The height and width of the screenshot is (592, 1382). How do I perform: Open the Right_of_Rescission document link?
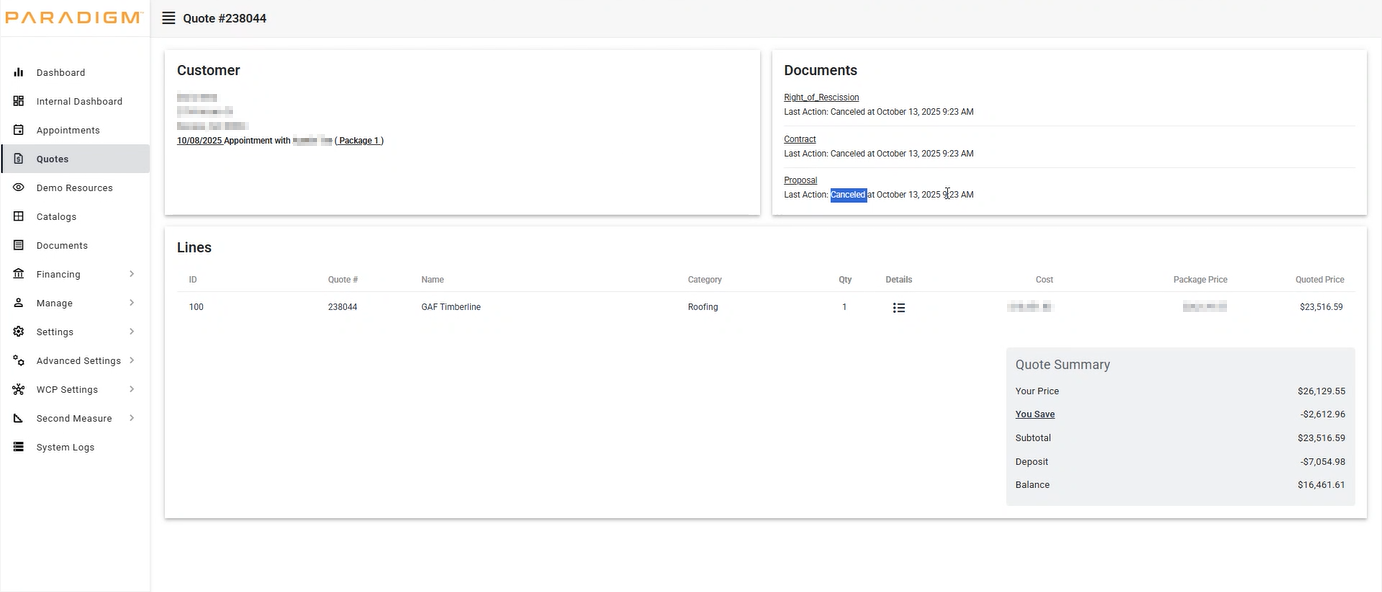coord(821,97)
